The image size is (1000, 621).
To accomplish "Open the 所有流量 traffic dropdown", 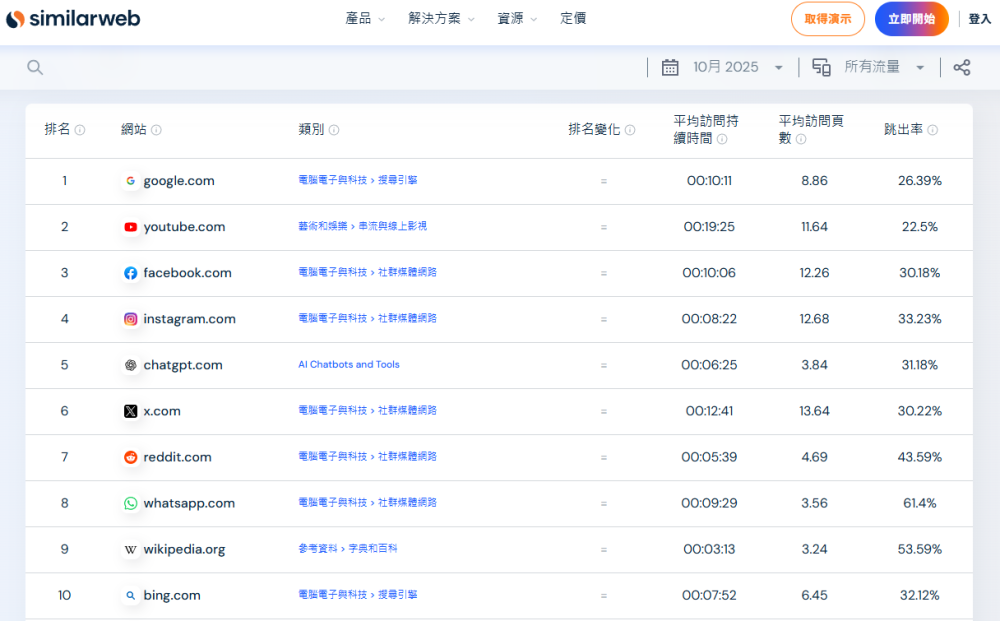I will (x=884, y=67).
